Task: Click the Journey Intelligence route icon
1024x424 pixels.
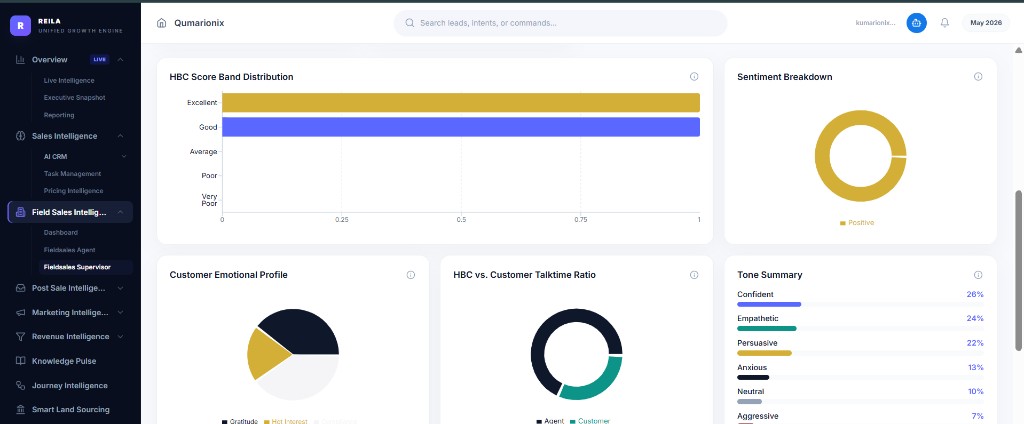Action: (20, 385)
